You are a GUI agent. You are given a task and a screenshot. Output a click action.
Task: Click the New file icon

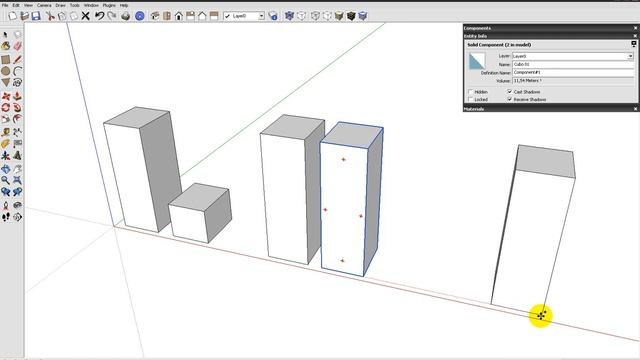click(x=12, y=16)
